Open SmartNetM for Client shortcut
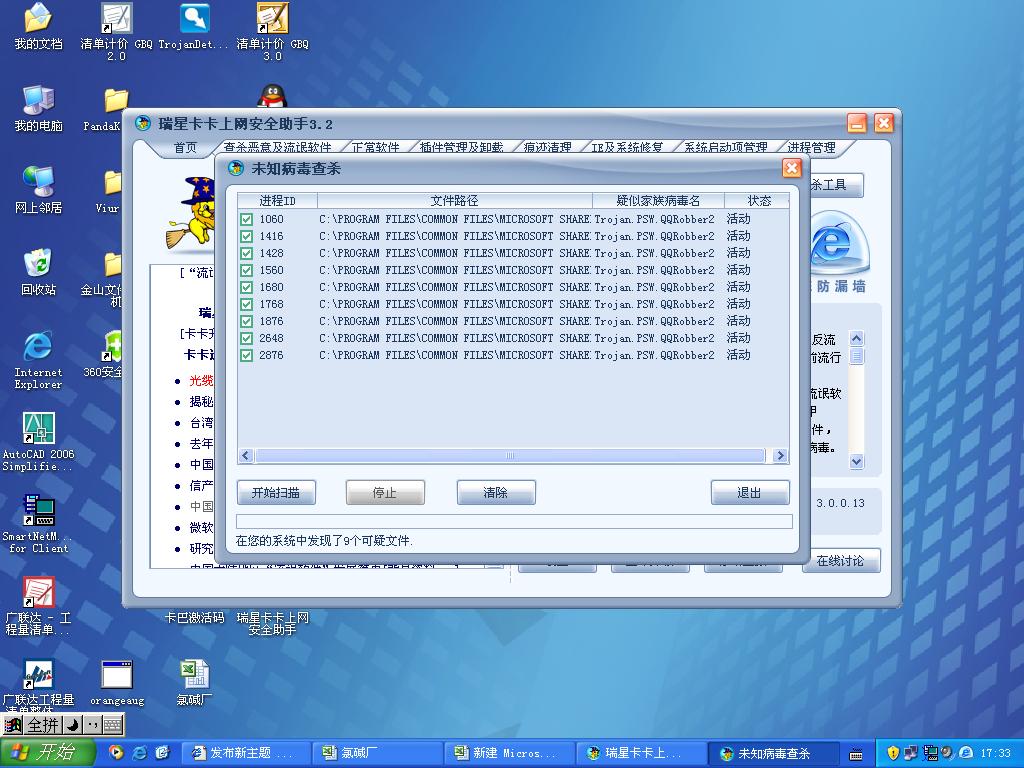The image size is (1024, 768). pos(38,524)
